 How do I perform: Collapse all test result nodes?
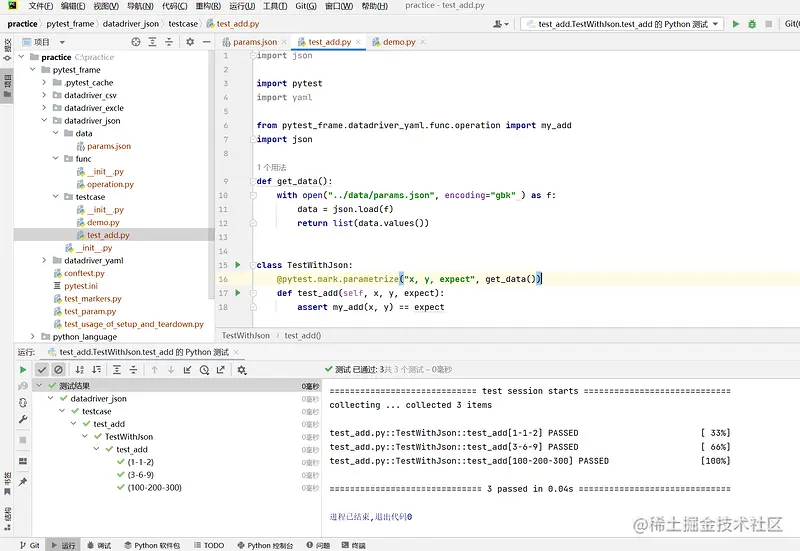(x=133, y=370)
